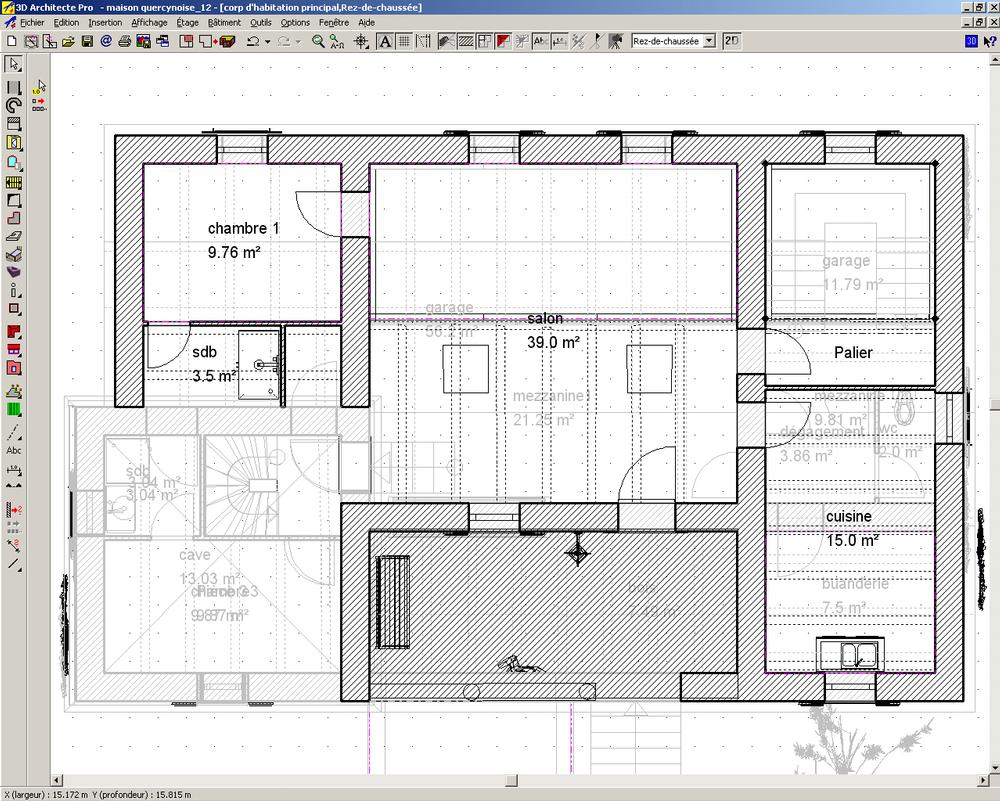Screen dimensions: 1000x801
Task: Open a project with the folder icon
Action: tap(68, 41)
